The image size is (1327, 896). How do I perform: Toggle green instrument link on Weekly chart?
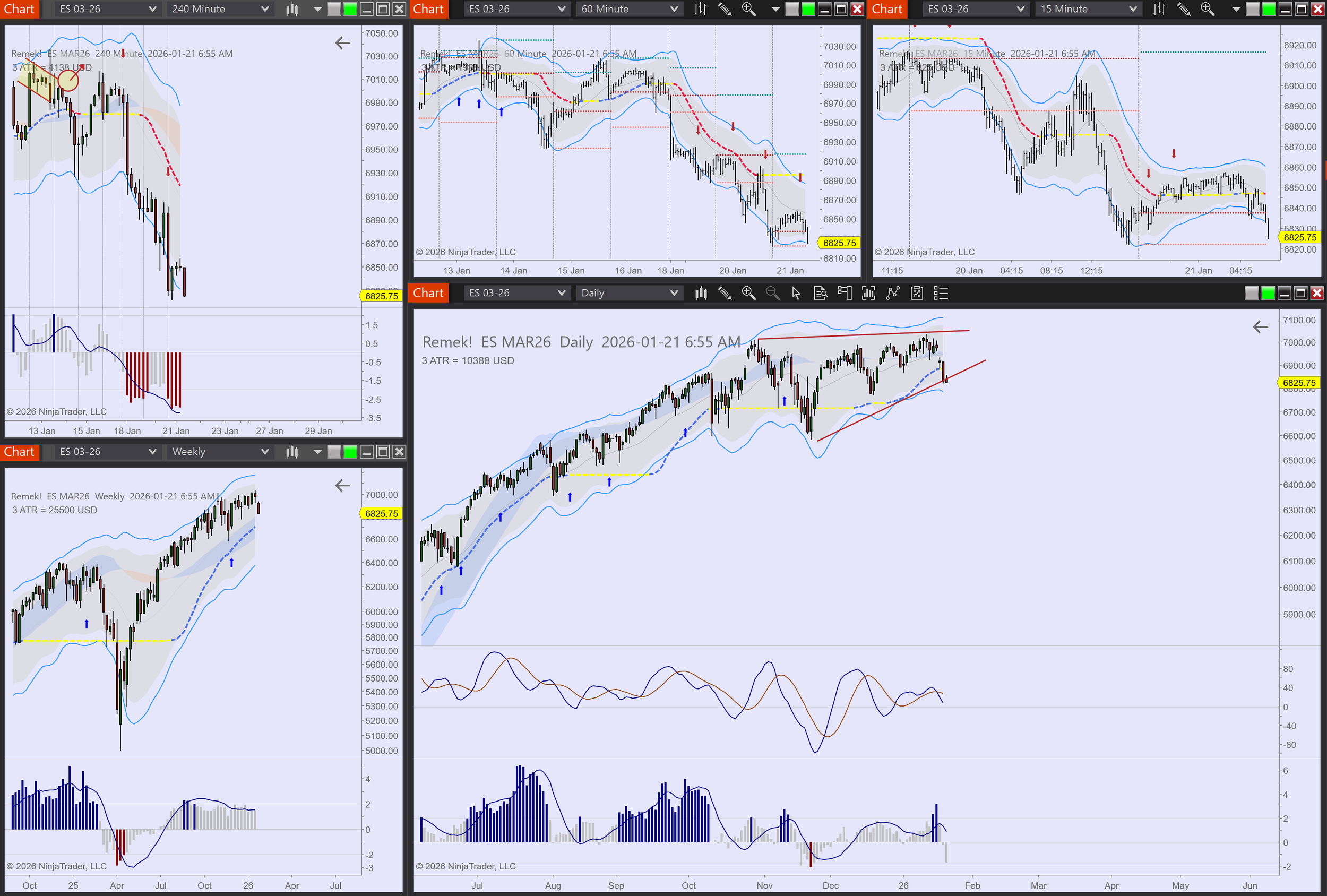click(x=350, y=452)
